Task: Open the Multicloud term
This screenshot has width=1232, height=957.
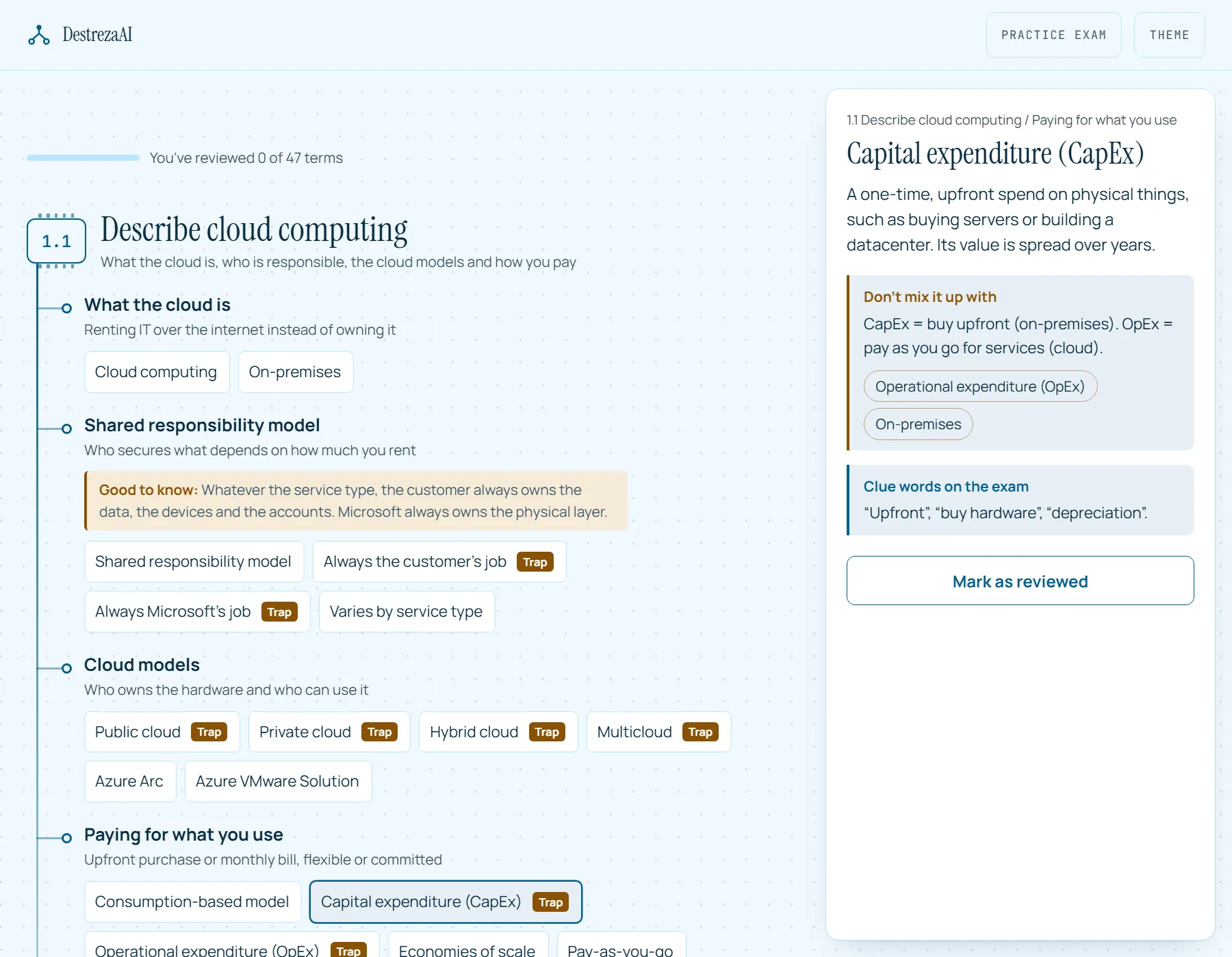Action: (x=658, y=732)
